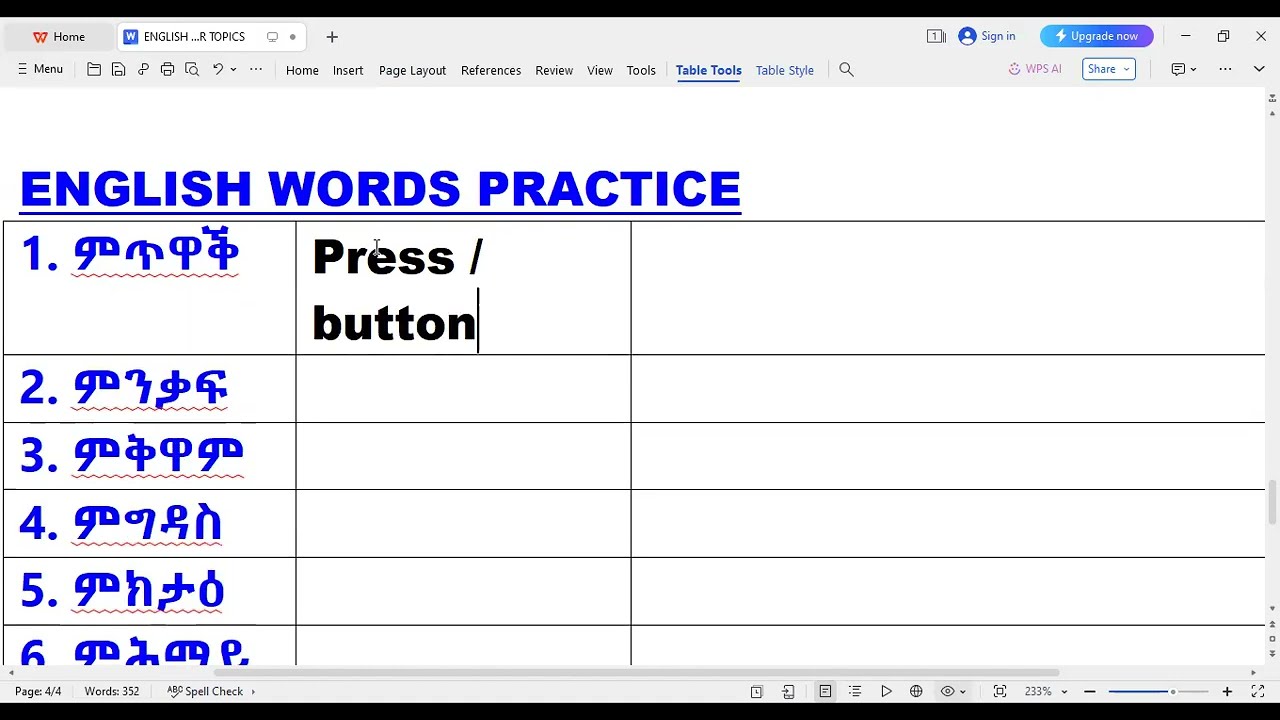1280x720 pixels.
Task: Select the Review tab
Action: point(554,70)
